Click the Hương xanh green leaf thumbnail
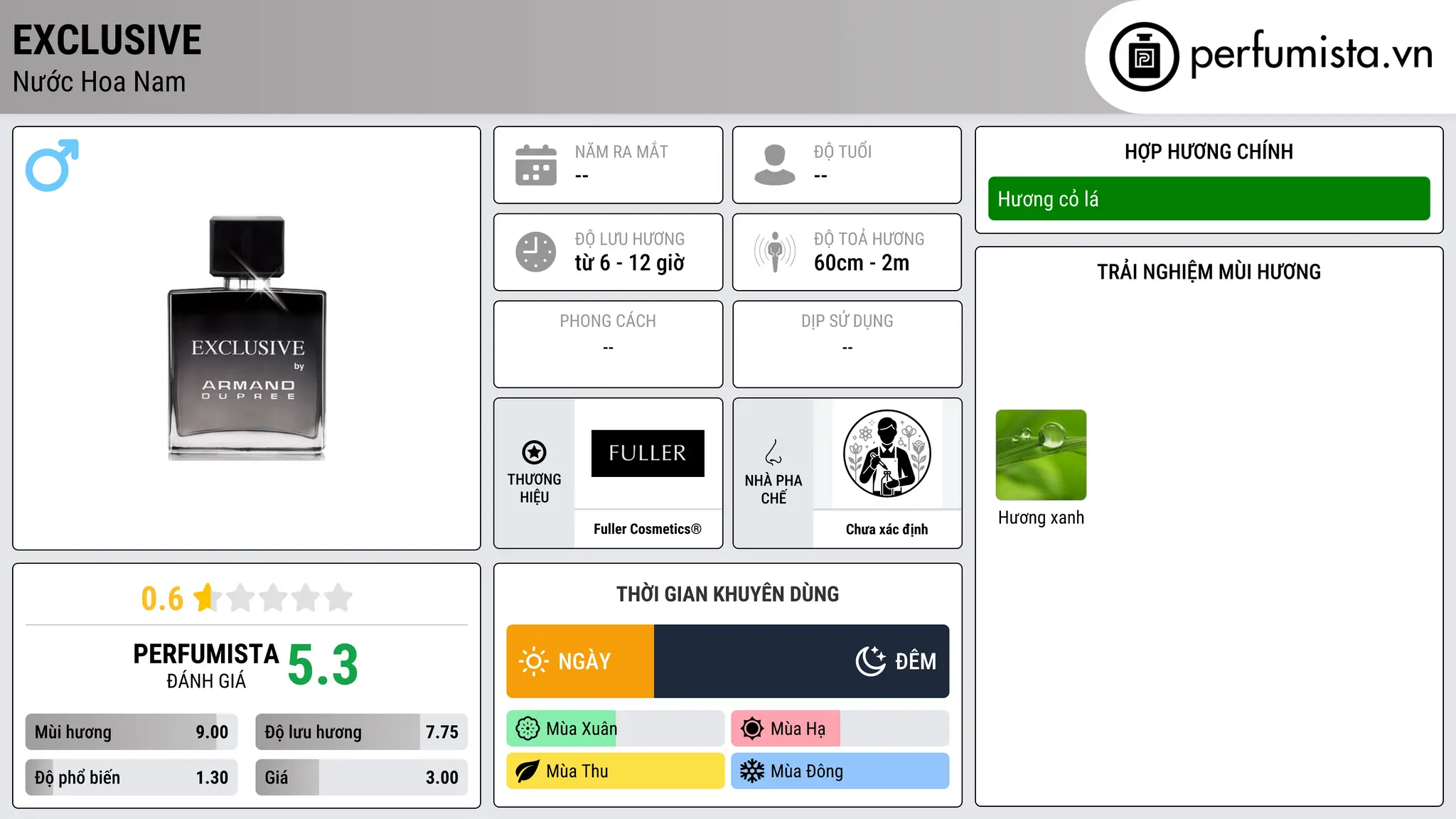 click(x=1041, y=455)
